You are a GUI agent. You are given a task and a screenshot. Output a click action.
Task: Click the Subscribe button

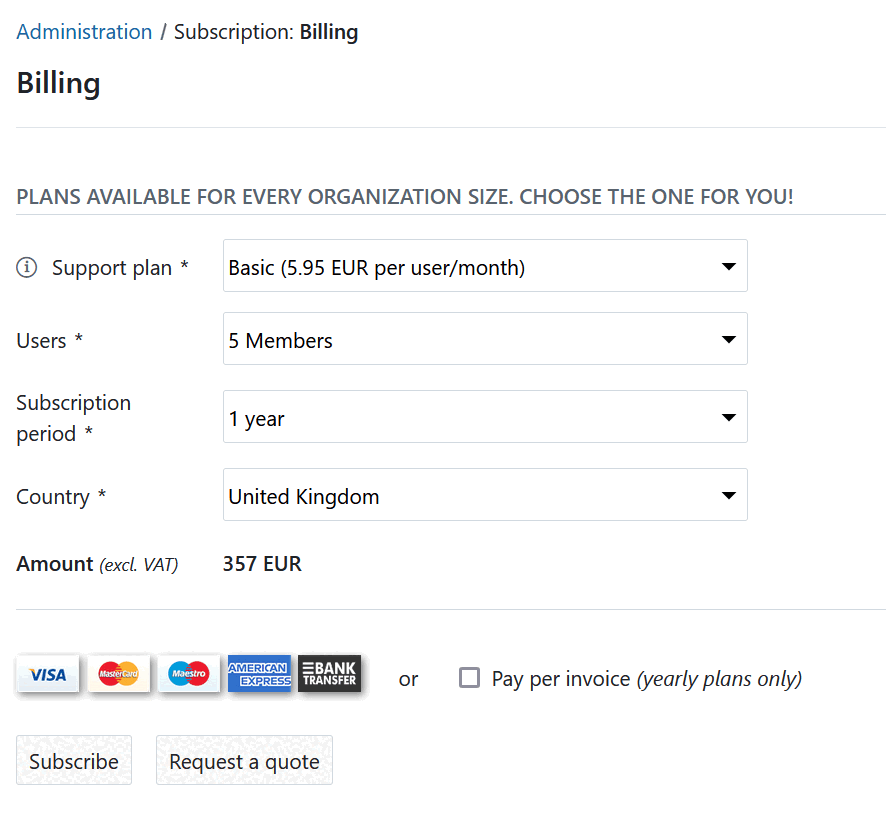tap(73, 760)
